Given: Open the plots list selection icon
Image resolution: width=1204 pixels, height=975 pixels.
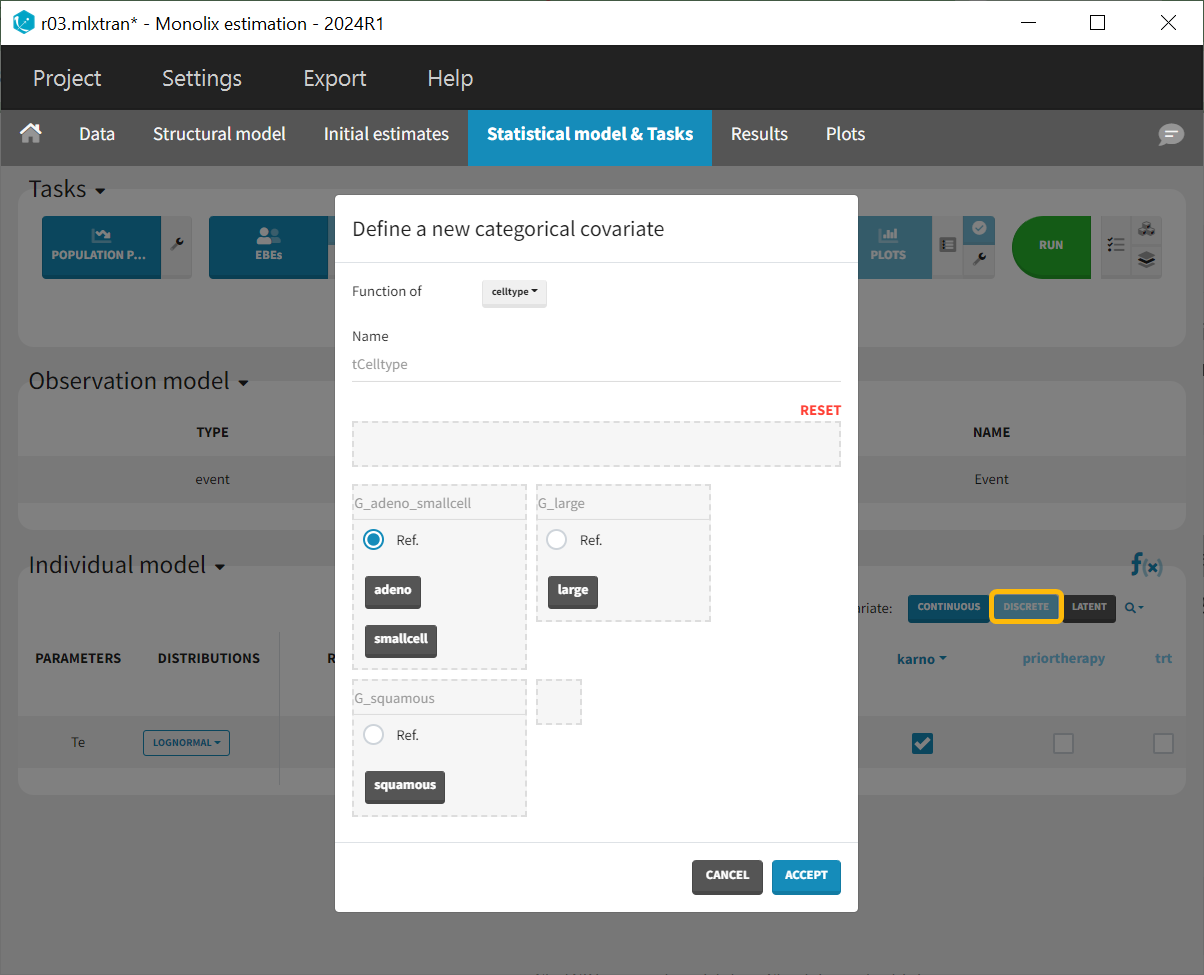Looking at the screenshot, I should 948,245.
